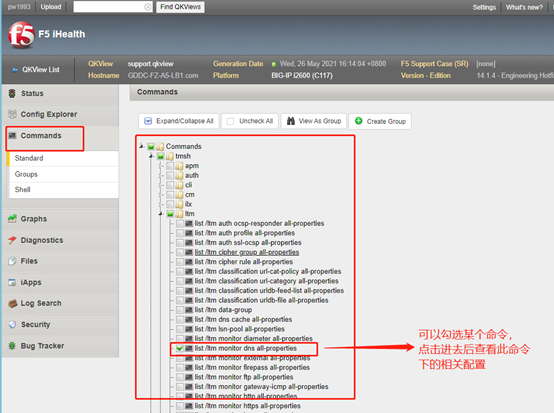Open list /ltm monitor firepass all-properties
This screenshot has width=554, height=413.
tap(252, 367)
